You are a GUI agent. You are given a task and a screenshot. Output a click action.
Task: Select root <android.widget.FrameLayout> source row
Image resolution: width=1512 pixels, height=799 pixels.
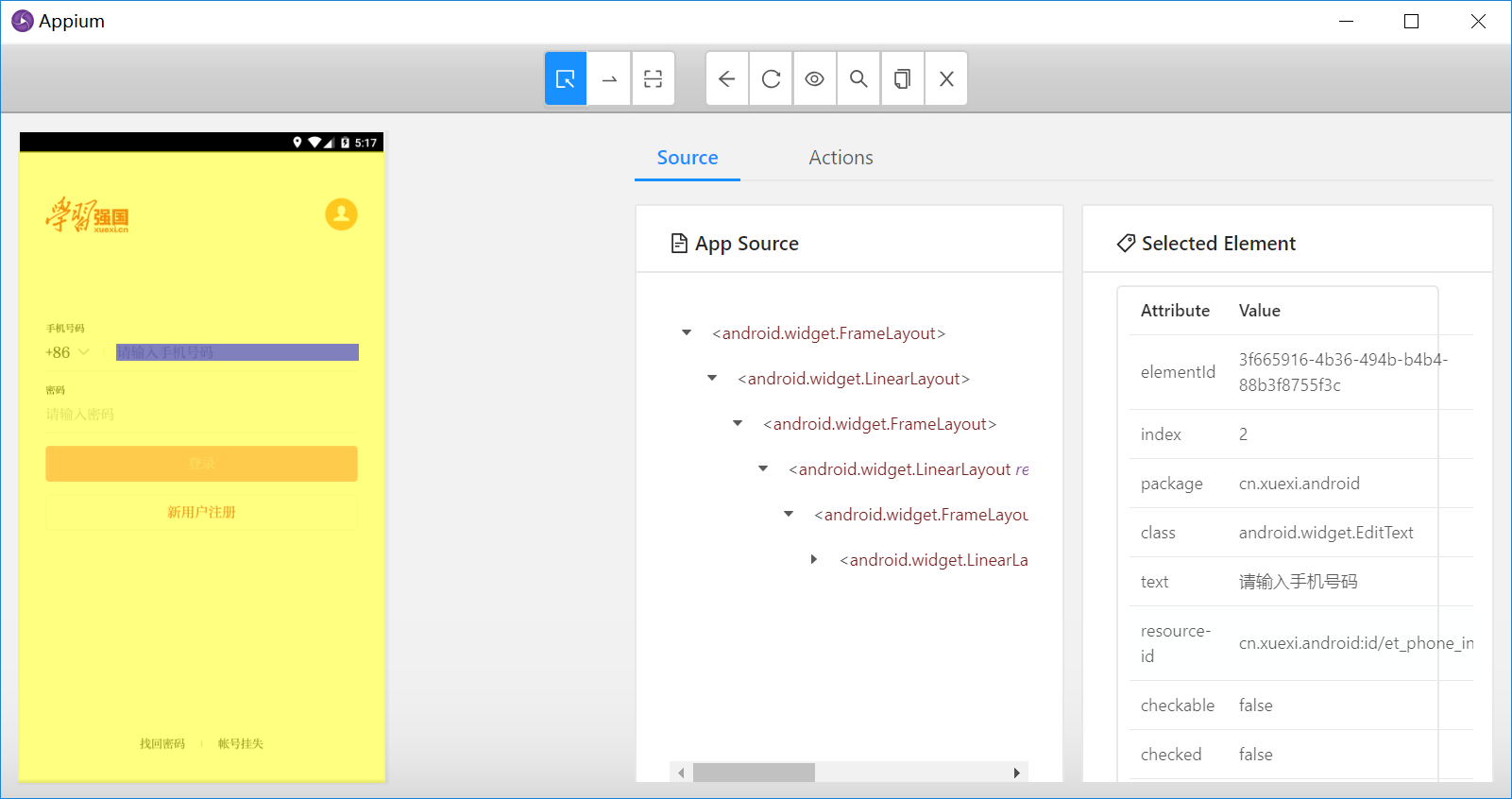click(828, 333)
